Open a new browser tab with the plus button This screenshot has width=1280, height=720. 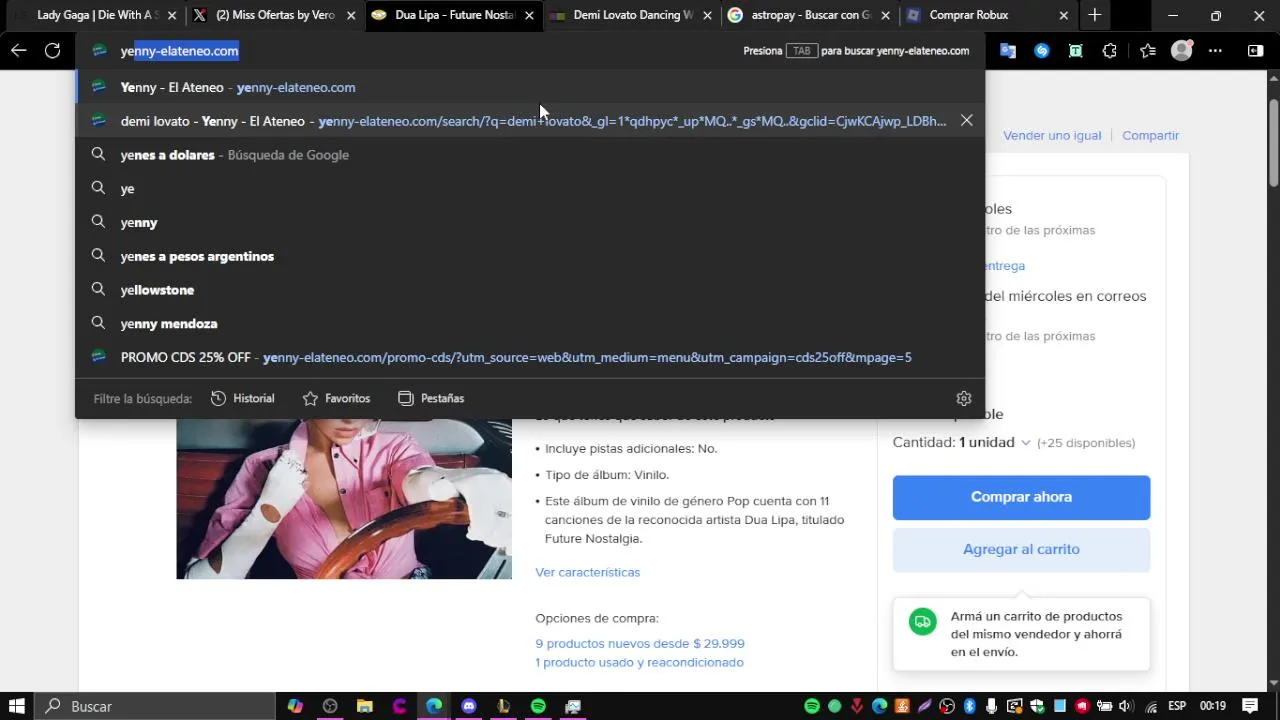[1095, 15]
